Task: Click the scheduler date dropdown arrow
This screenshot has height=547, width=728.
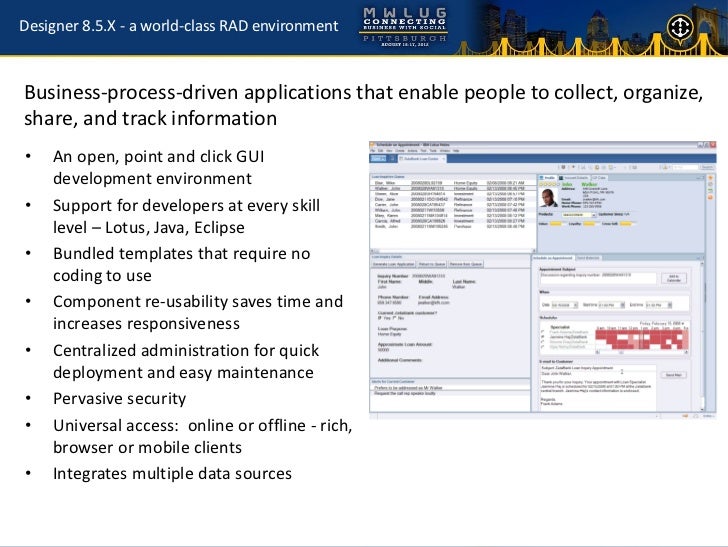Action: click(x=682, y=323)
